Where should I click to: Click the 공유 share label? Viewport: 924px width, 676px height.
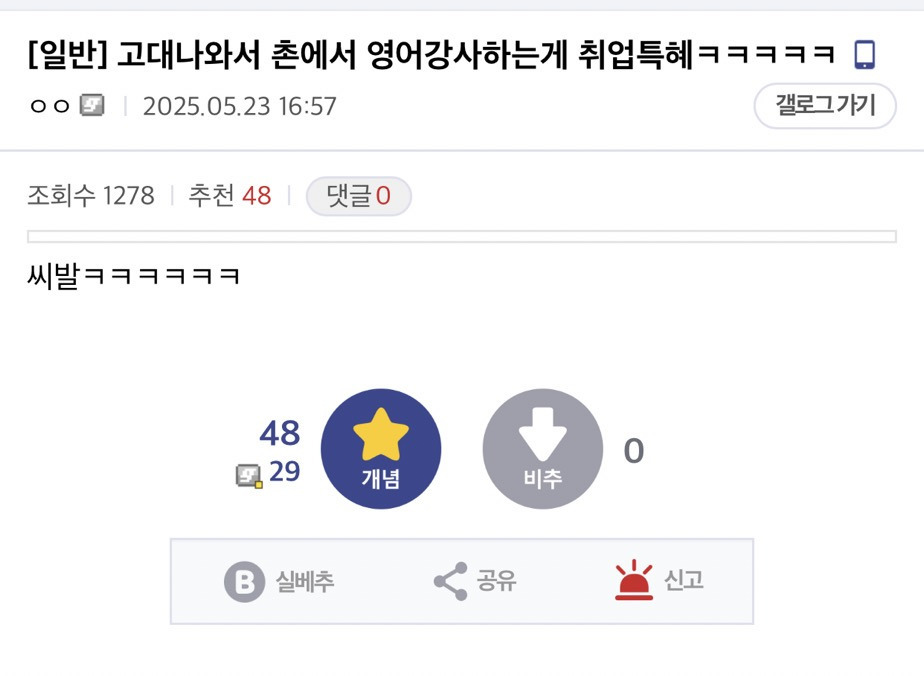496,581
